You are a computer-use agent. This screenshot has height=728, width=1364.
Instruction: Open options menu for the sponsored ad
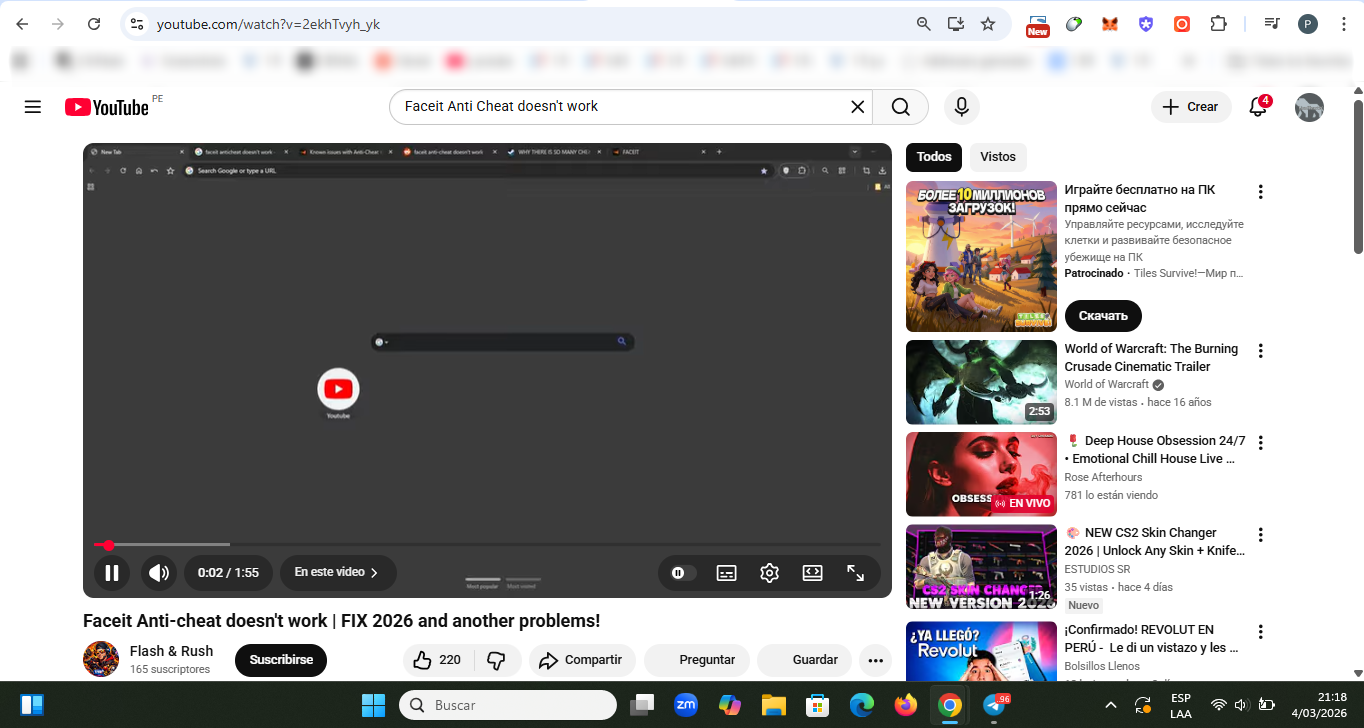1261,192
